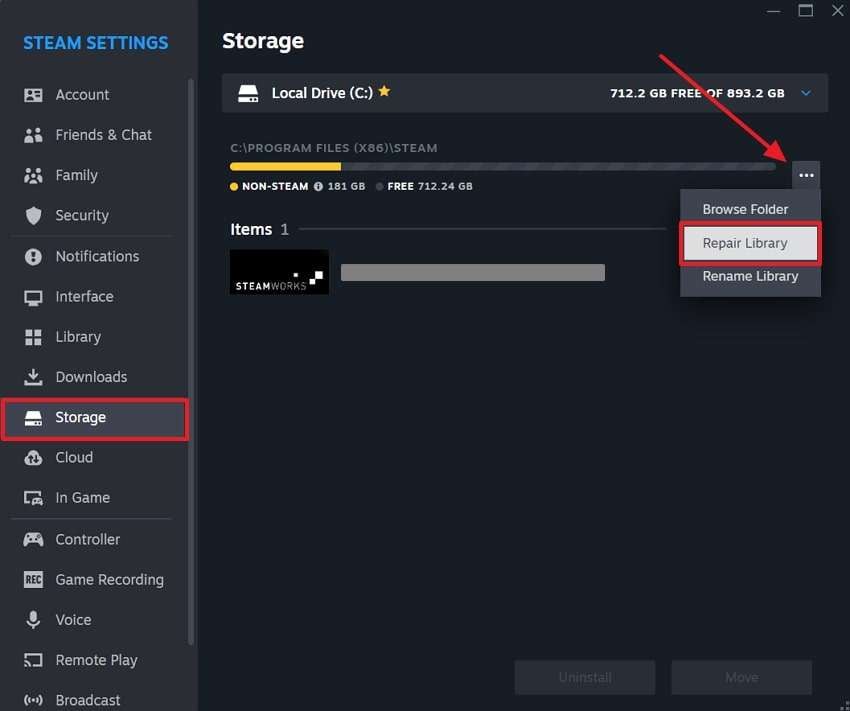Select the Storage settings tab
The width and height of the screenshot is (850, 711).
95,418
